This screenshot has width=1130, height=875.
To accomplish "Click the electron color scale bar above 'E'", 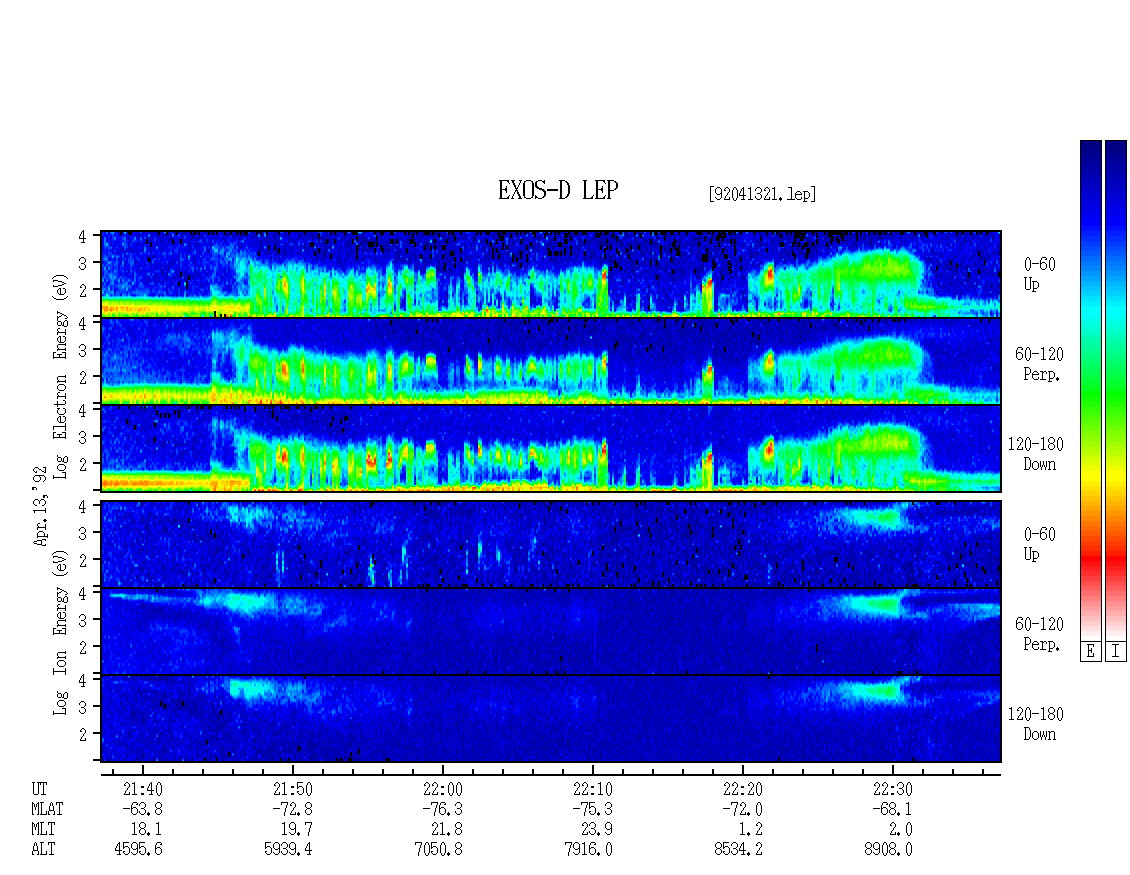I will [x=1090, y=390].
